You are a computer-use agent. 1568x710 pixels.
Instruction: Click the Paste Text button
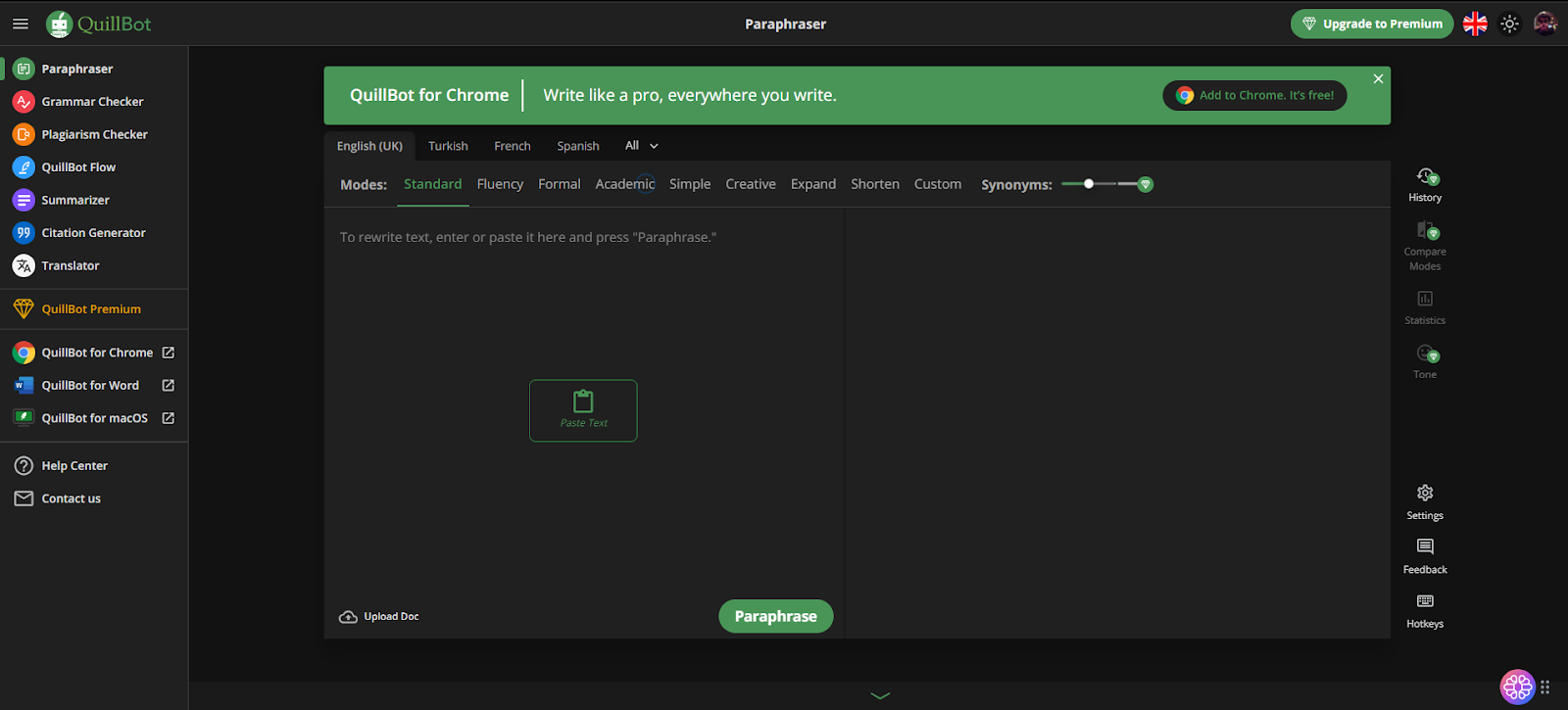tap(583, 410)
